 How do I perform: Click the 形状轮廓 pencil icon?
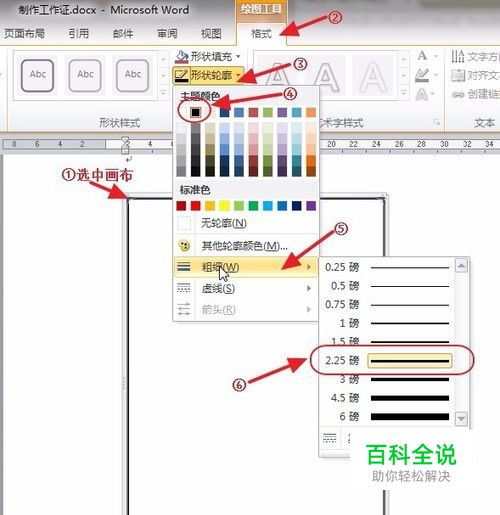(181, 75)
